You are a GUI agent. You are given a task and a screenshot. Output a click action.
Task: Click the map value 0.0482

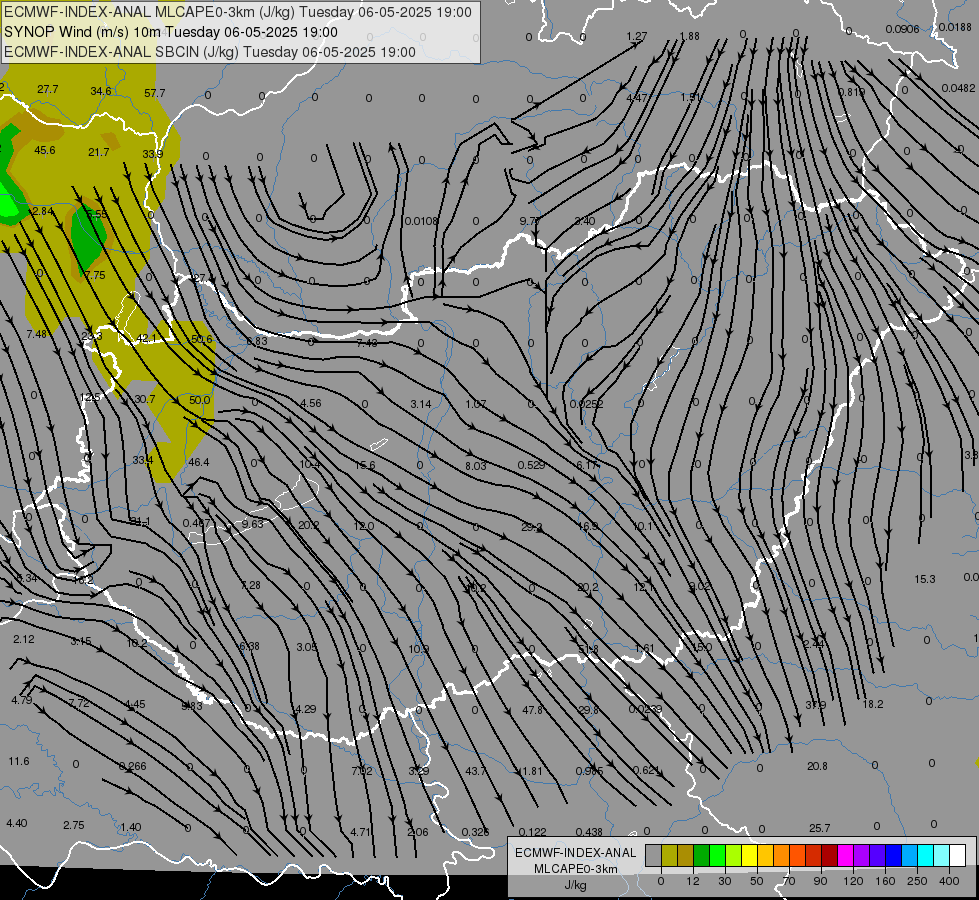958,88
